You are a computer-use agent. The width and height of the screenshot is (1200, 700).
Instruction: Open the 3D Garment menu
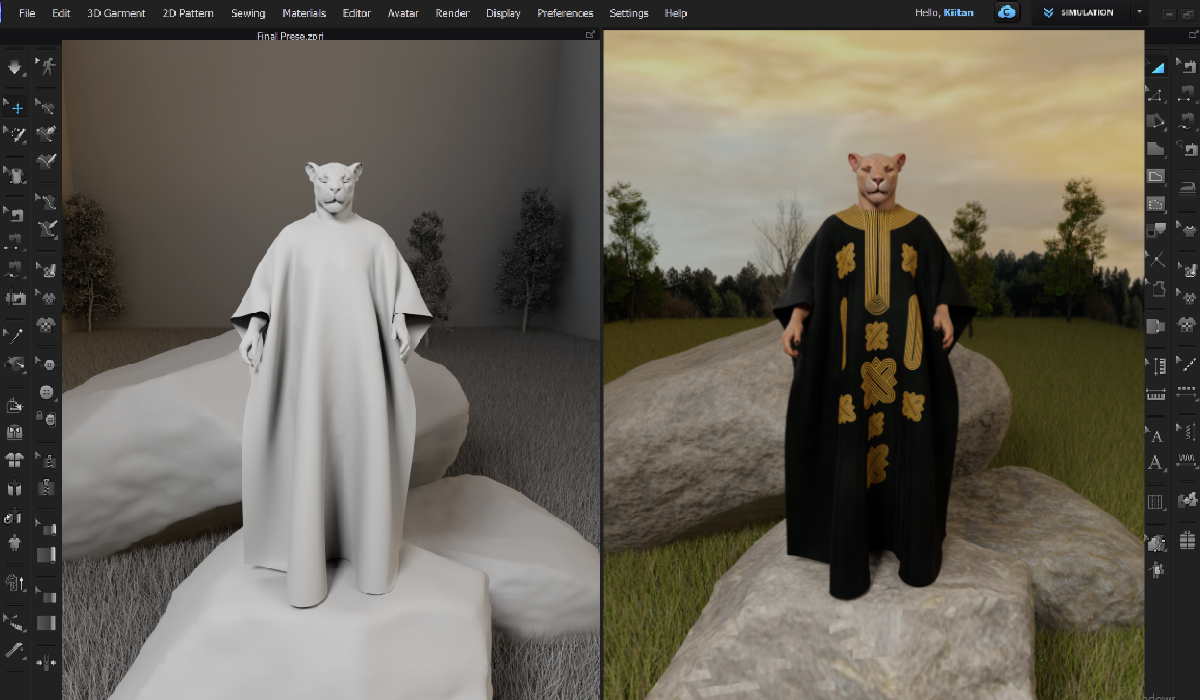point(116,13)
